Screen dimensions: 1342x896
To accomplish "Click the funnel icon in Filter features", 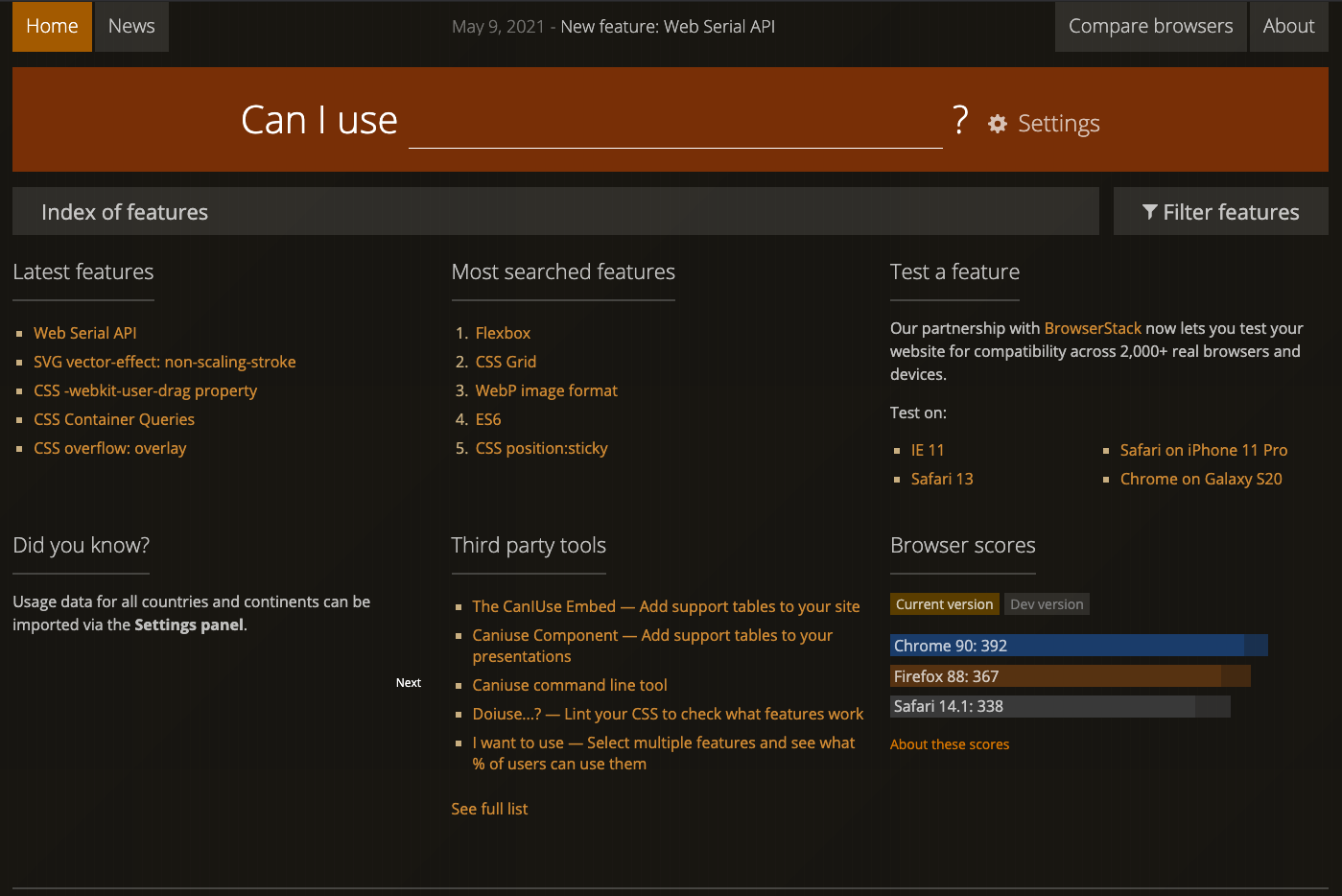I will point(1149,212).
